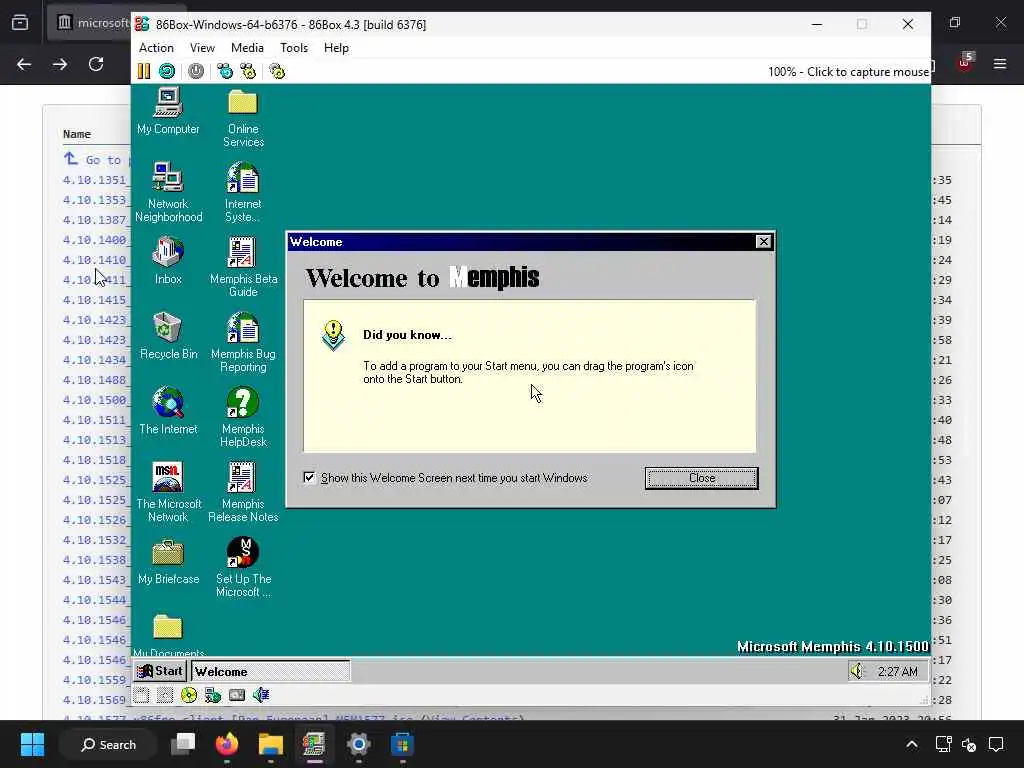The height and width of the screenshot is (768, 1024).
Task: Uncheck Show this Welcome Screen checkbox
Action: [x=309, y=477]
